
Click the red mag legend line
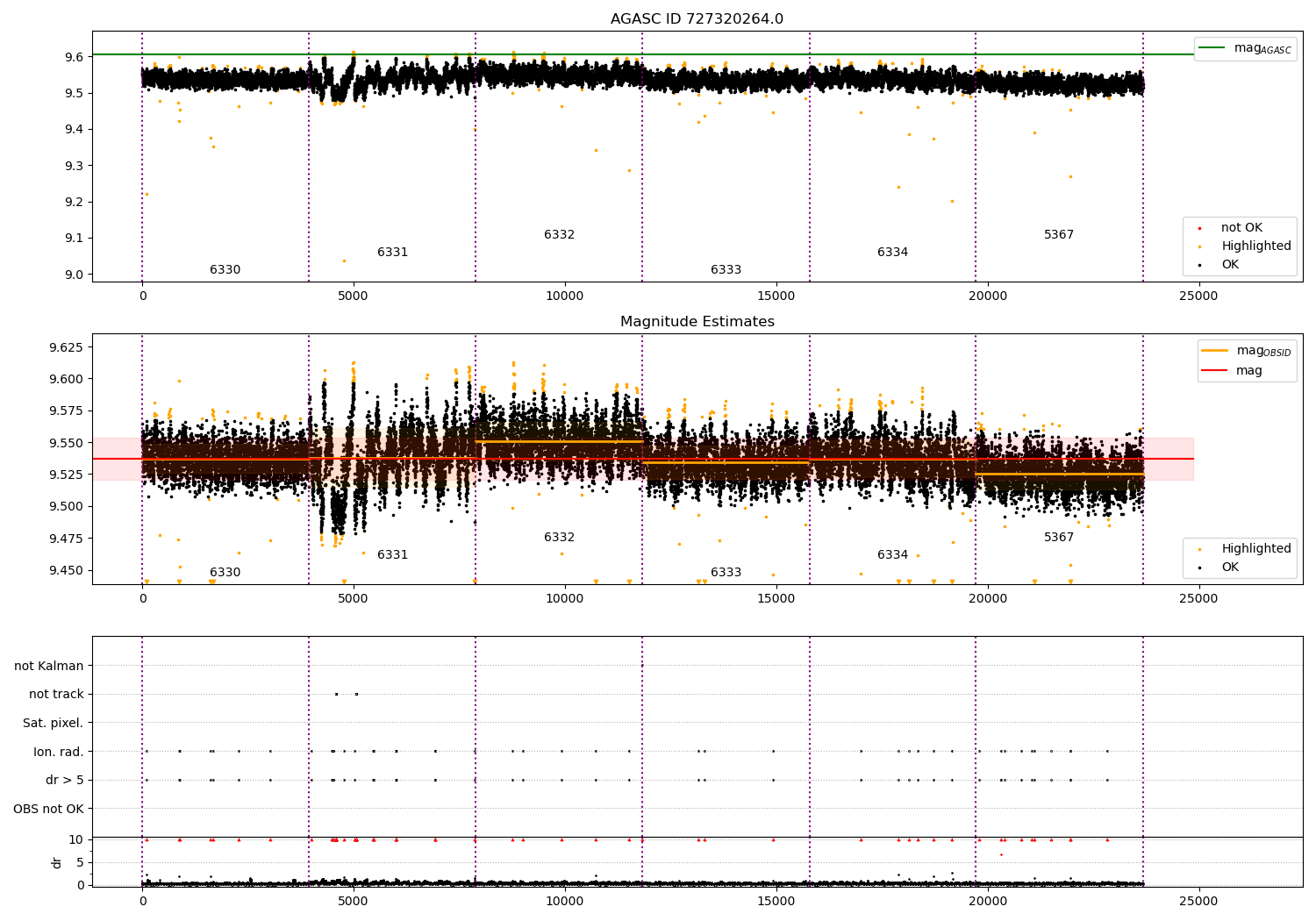click(1215, 370)
